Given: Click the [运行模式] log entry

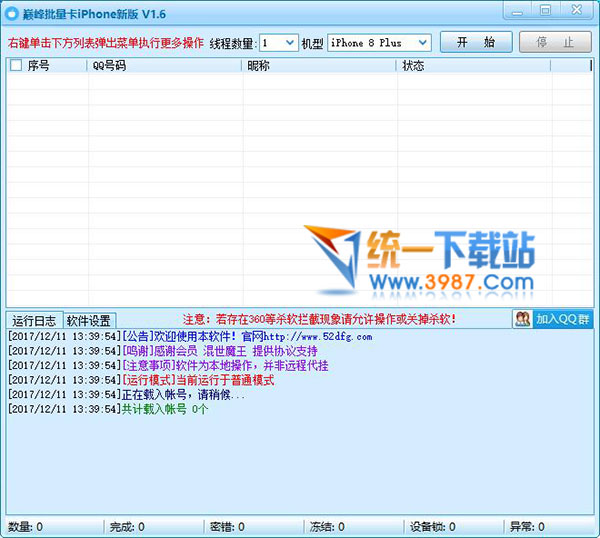Looking at the screenshot, I should (141, 380).
